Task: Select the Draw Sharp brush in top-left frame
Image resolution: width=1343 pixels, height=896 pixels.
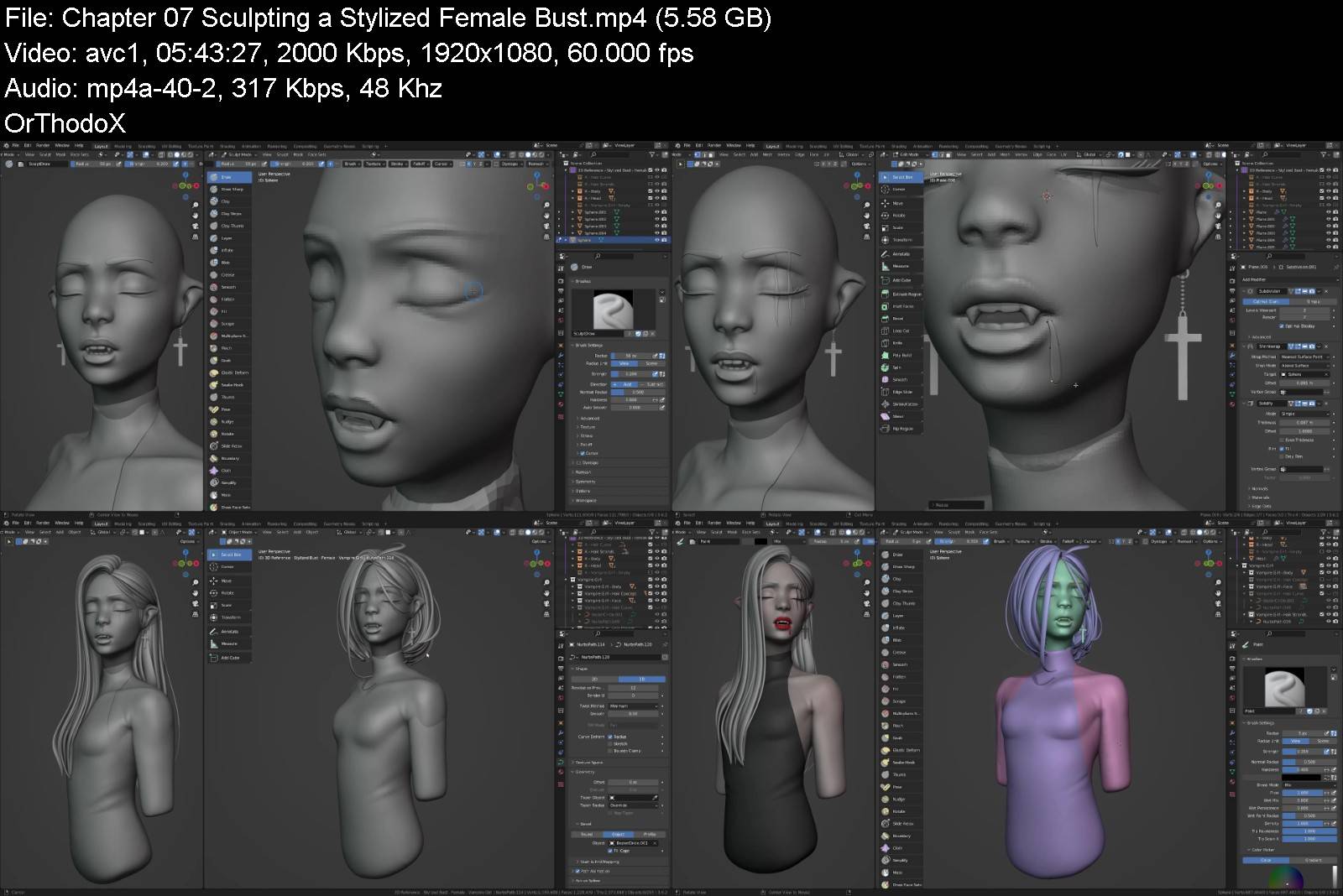Action: pyautogui.click(x=229, y=190)
